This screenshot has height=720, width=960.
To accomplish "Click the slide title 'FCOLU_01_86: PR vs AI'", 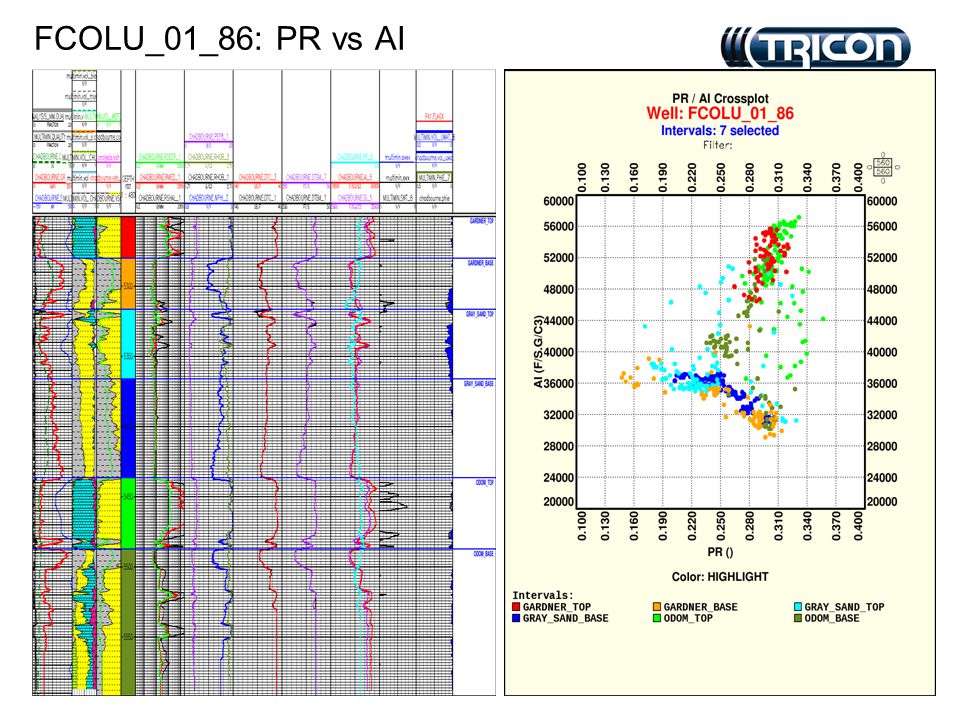I will 219,39.
